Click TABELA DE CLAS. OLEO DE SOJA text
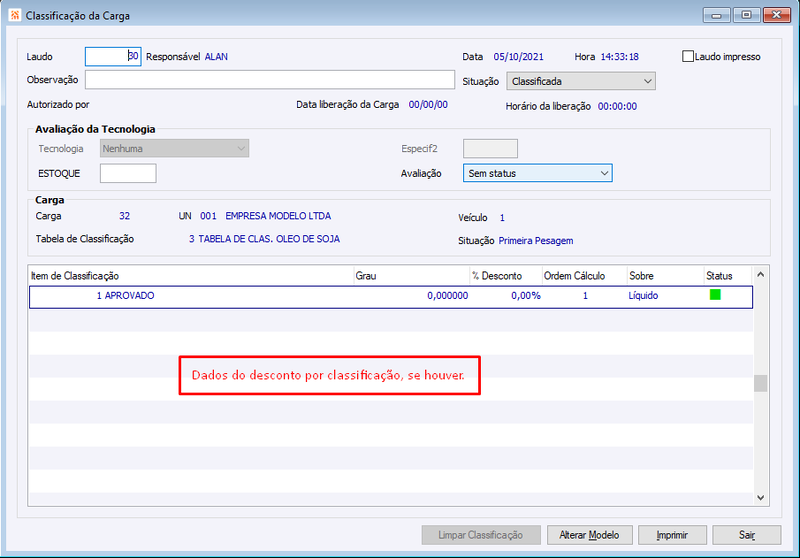 [269, 239]
